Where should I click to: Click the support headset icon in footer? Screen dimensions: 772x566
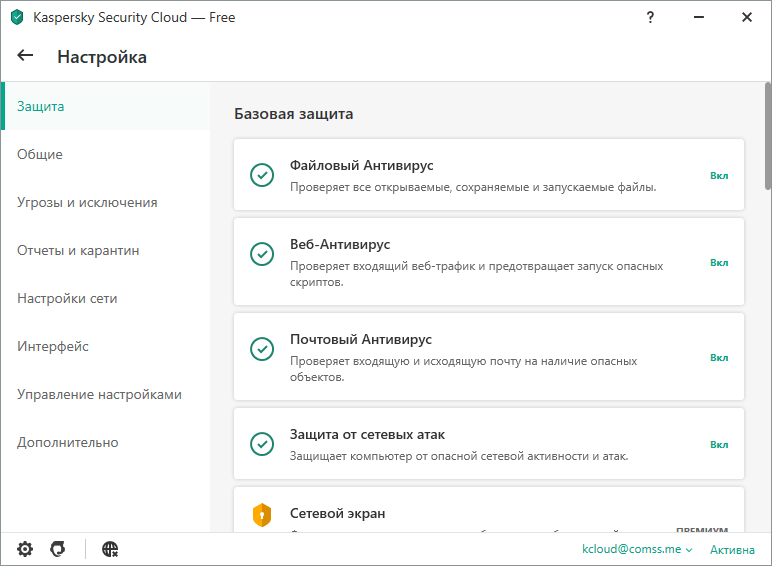(x=58, y=549)
